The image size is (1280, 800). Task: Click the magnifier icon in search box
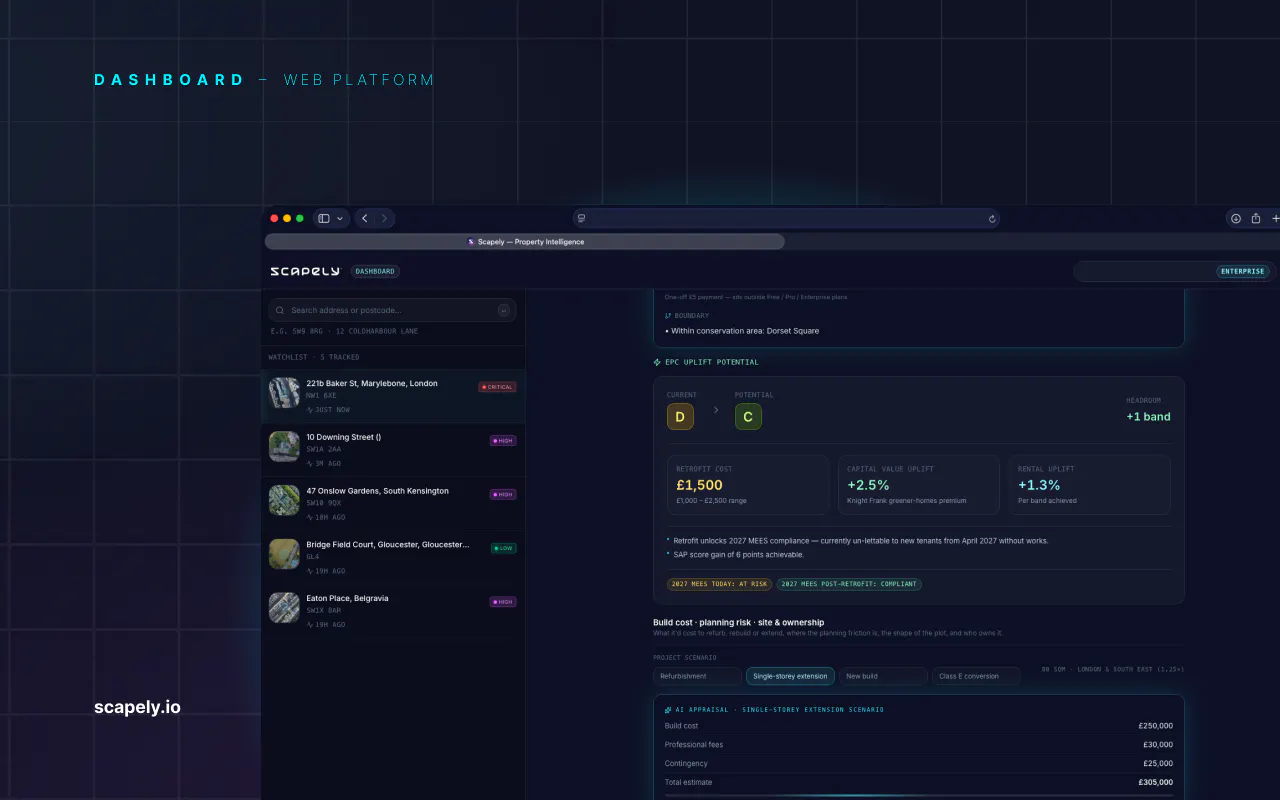tap(280, 310)
